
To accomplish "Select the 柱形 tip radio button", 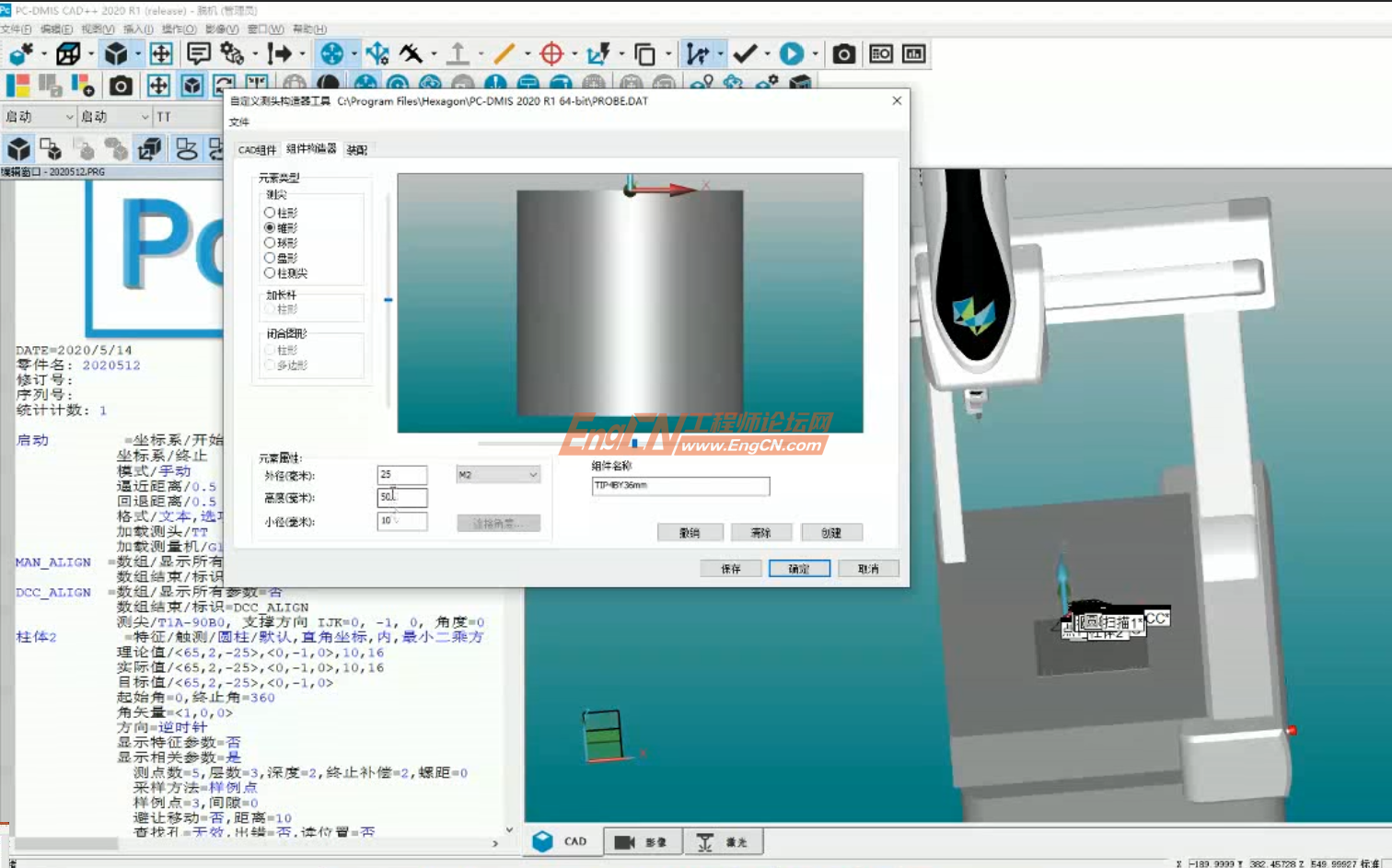I will click(270, 213).
